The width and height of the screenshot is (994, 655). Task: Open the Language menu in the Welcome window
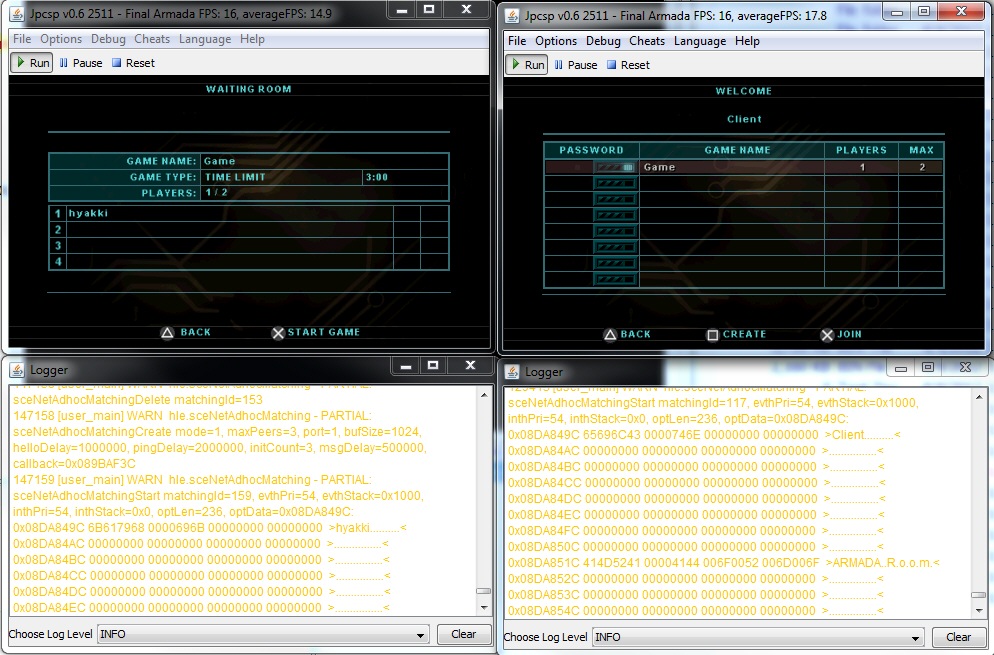pyautogui.click(x=700, y=41)
